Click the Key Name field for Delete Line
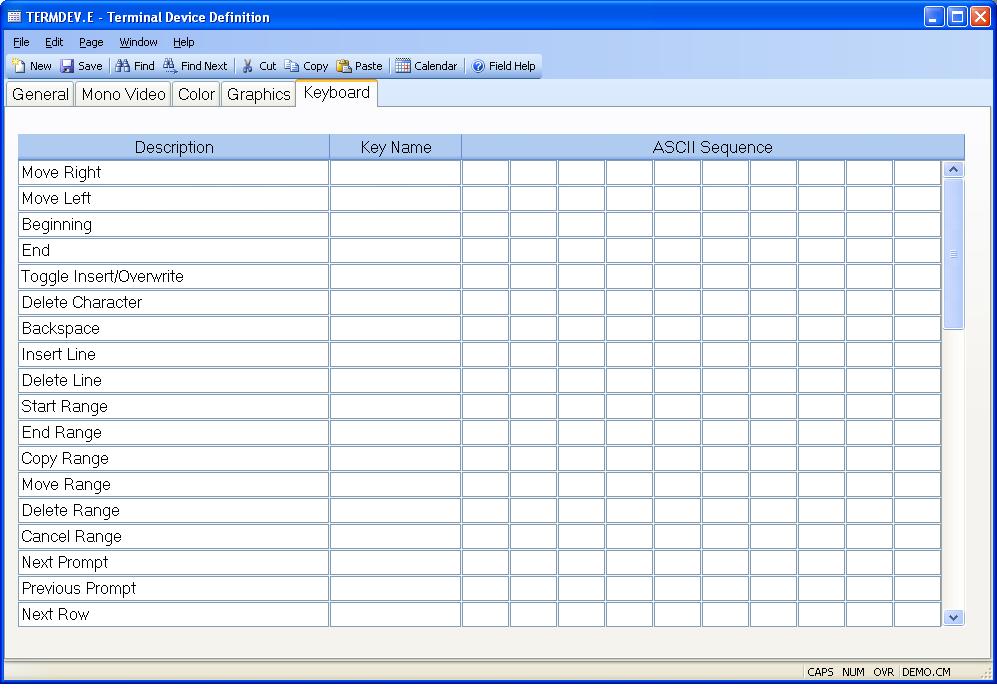The image size is (997, 689). coord(395,381)
